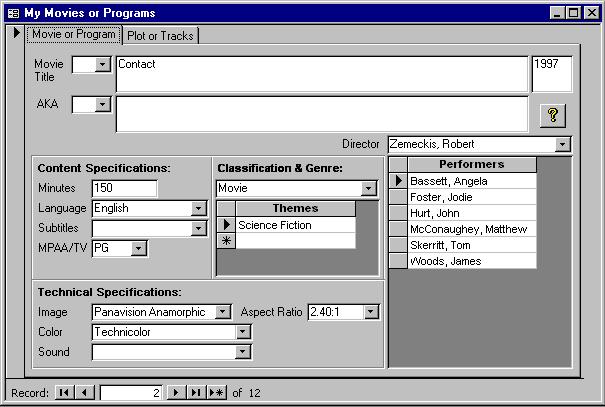Click the Minutes input field
This screenshot has height=407, width=605.
pos(124,188)
